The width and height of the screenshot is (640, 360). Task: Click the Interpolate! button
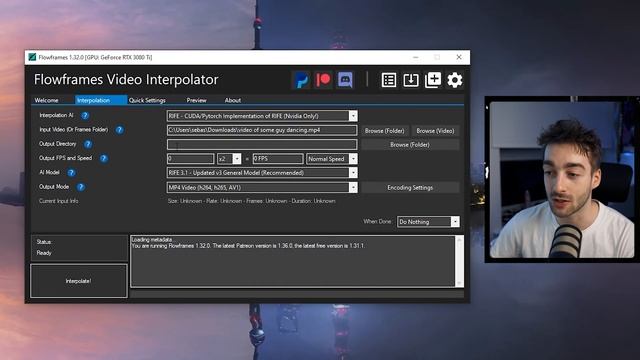[79, 281]
